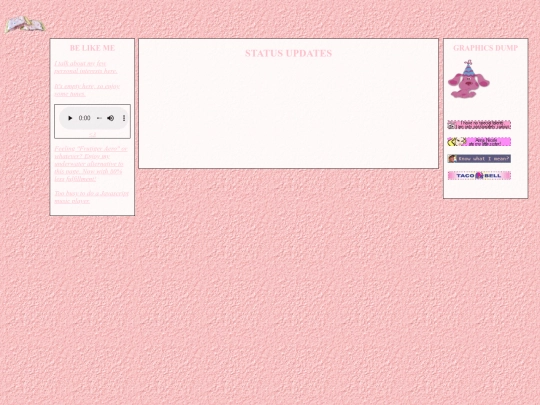Open the 'Javascript music player' link

[91, 197]
